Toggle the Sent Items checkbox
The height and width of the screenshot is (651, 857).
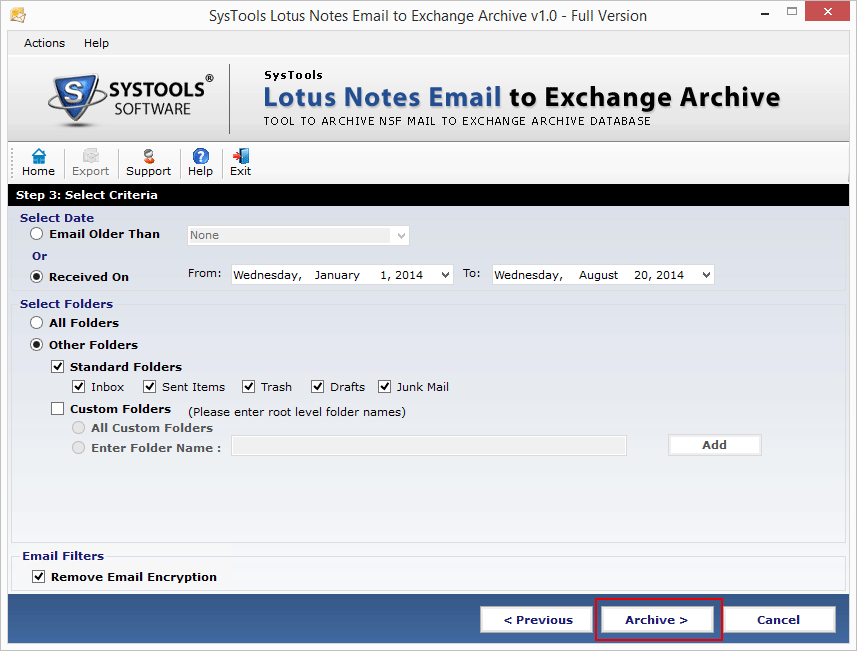tap(150, 387)
